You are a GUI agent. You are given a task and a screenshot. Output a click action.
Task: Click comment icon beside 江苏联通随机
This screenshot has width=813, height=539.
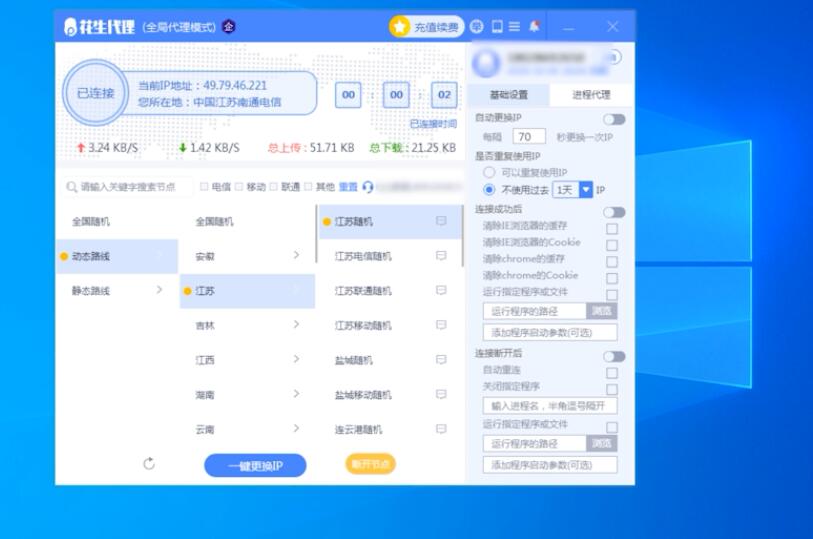pyautogui.click(x=441, y=290)
